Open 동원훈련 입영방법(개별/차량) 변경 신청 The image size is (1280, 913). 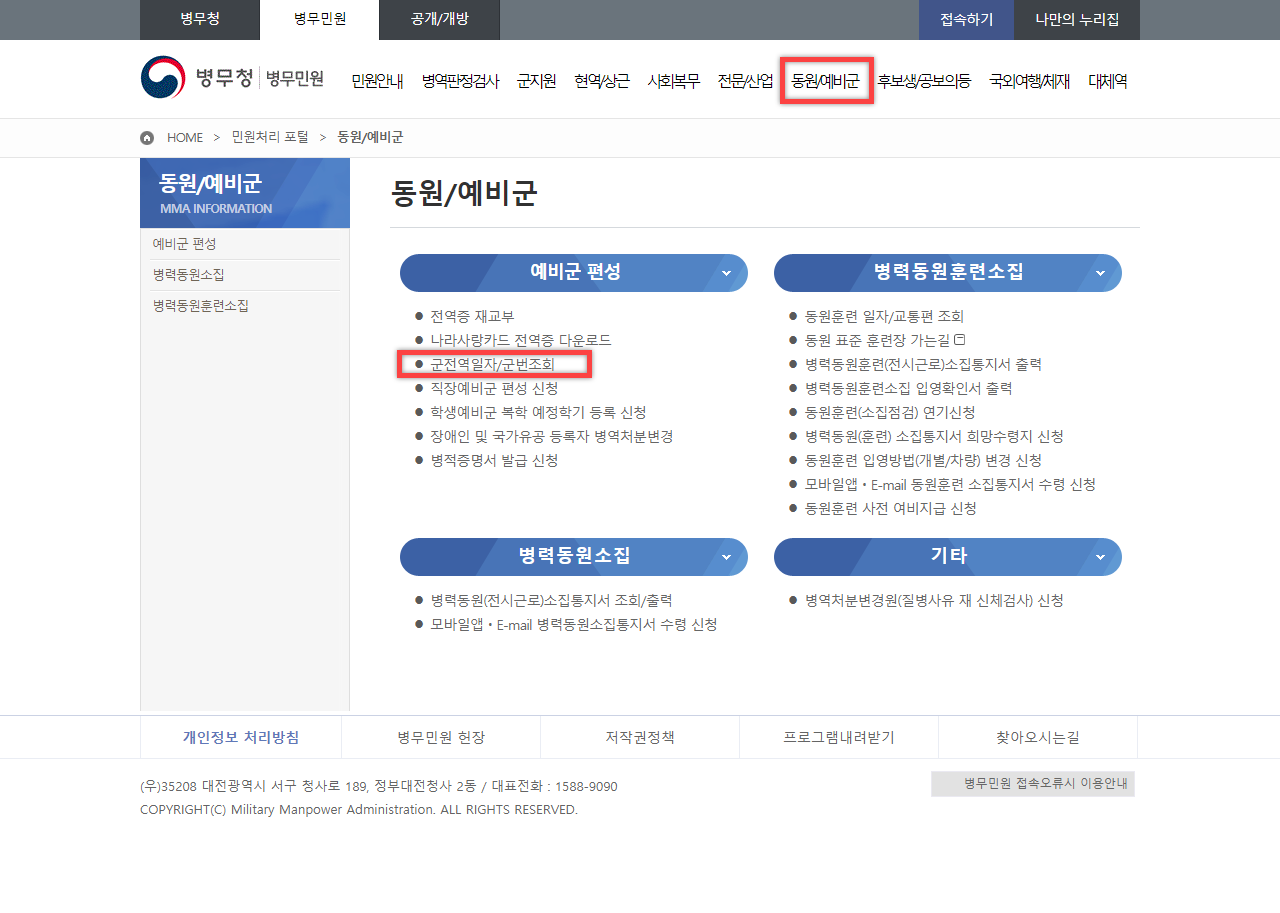923,461
